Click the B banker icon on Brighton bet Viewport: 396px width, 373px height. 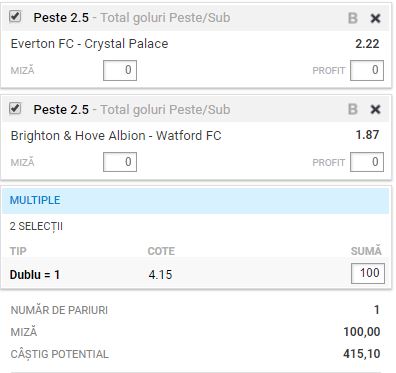[353, 109]
